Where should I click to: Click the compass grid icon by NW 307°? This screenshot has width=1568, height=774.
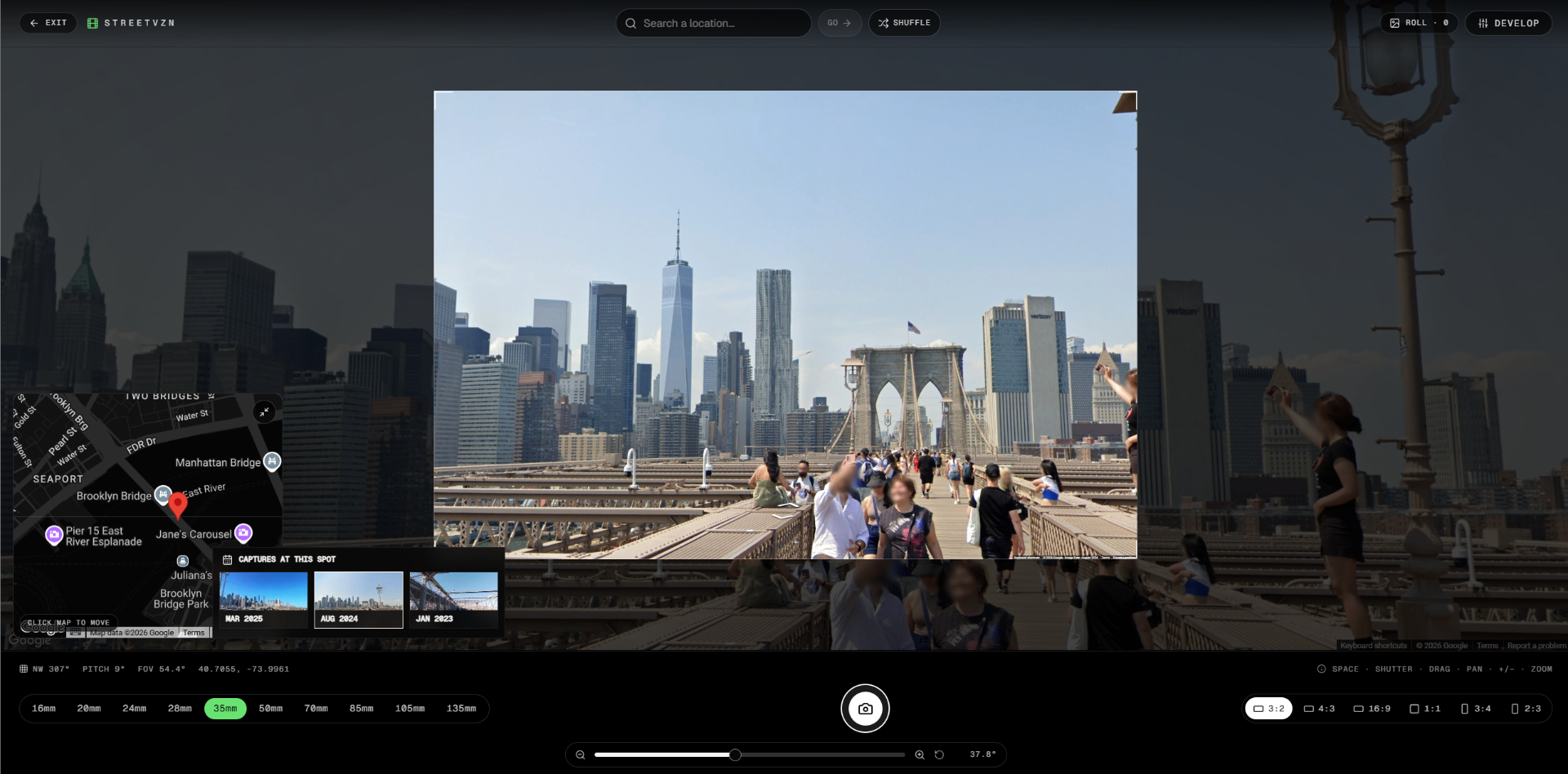[24, 669]
